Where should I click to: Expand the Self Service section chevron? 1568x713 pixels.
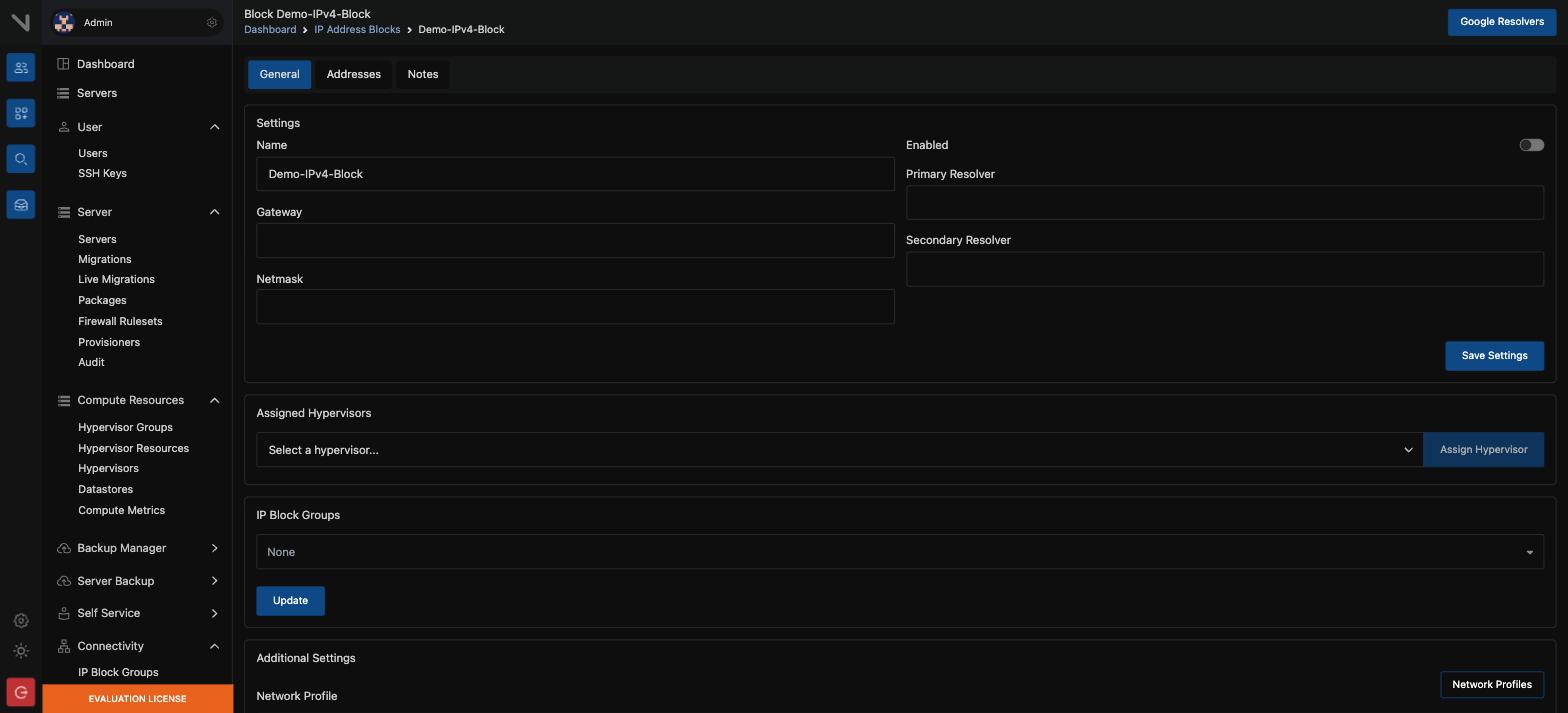(215, 613)
